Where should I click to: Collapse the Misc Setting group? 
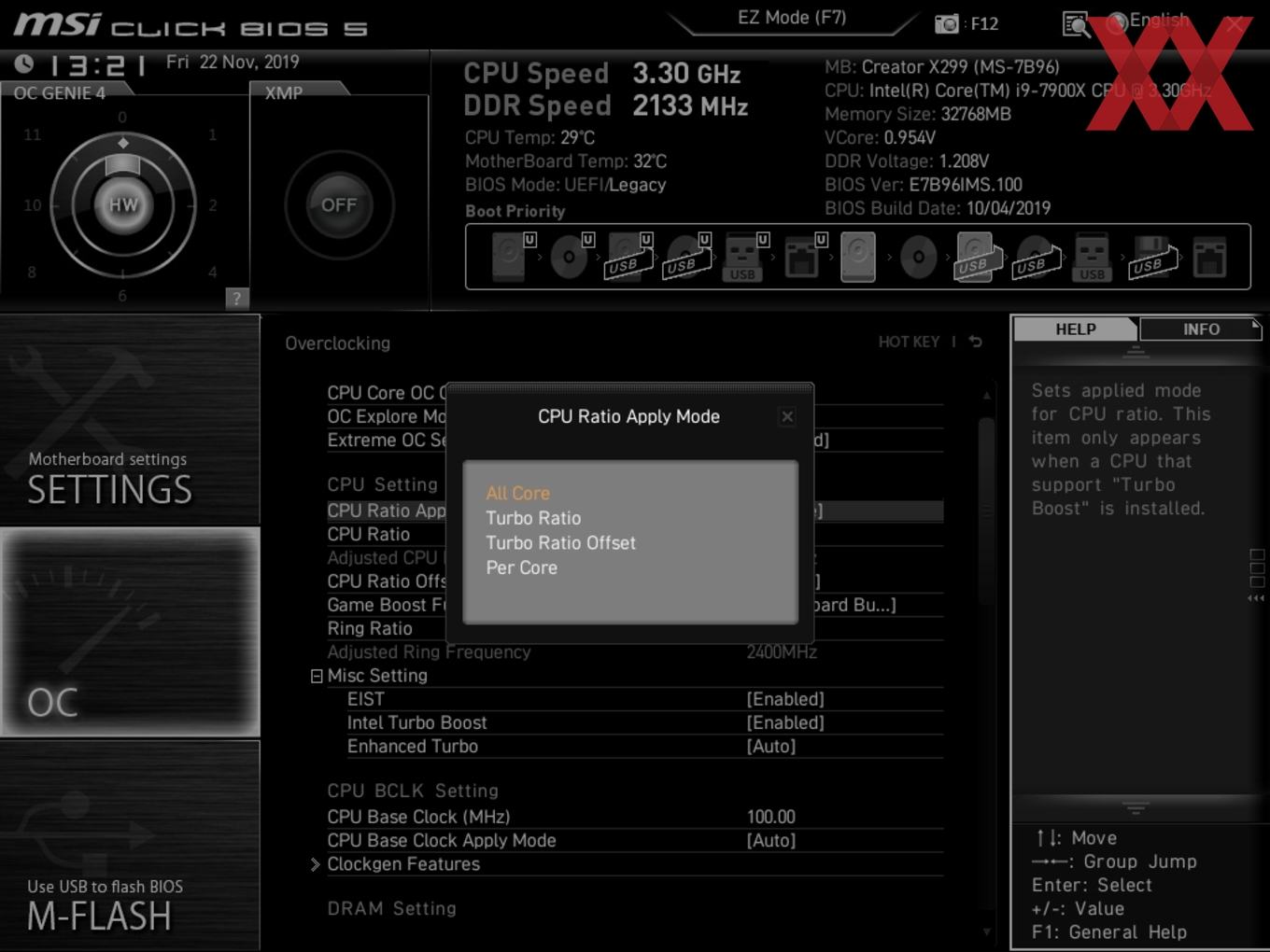(317, 676)
